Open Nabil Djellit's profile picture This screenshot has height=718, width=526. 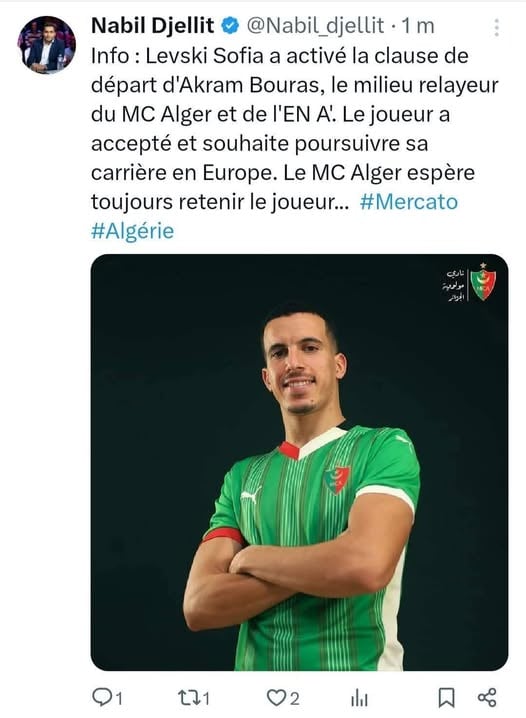46,45
